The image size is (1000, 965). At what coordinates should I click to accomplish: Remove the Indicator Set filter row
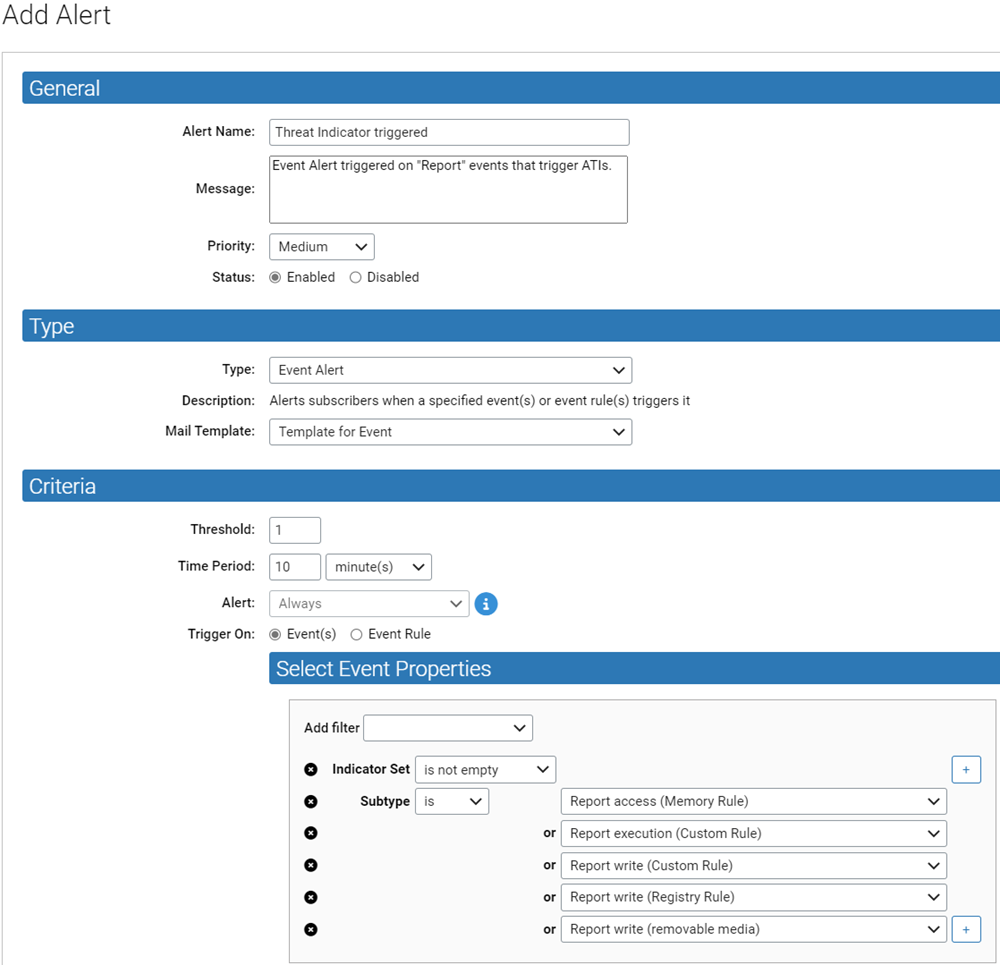coord(311,769)
